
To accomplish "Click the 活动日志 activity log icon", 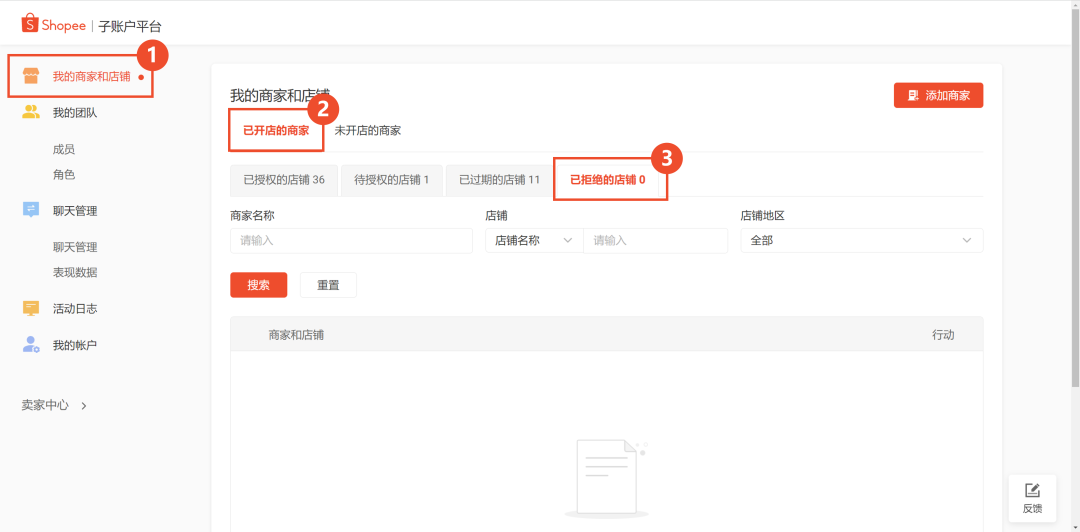I will point(31,308).
